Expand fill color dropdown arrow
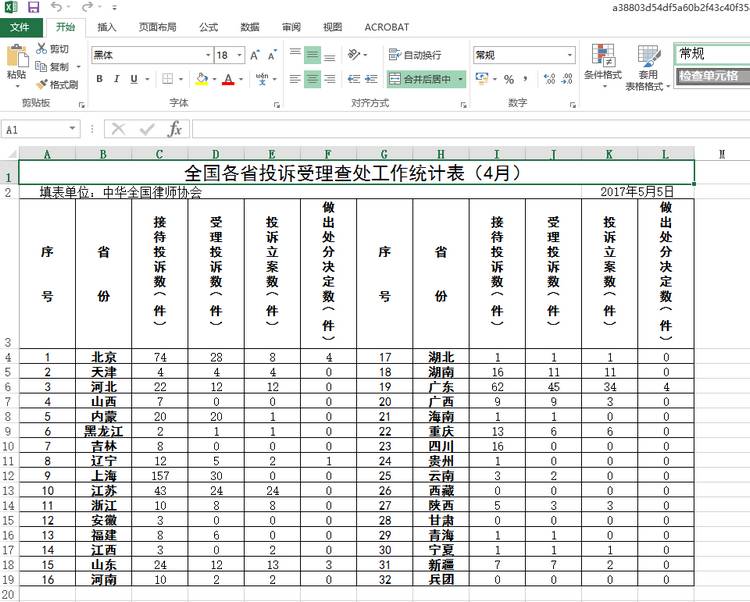The width and height of the screenshot is (750, 602). pyautogui.click(x=214, y=79)
